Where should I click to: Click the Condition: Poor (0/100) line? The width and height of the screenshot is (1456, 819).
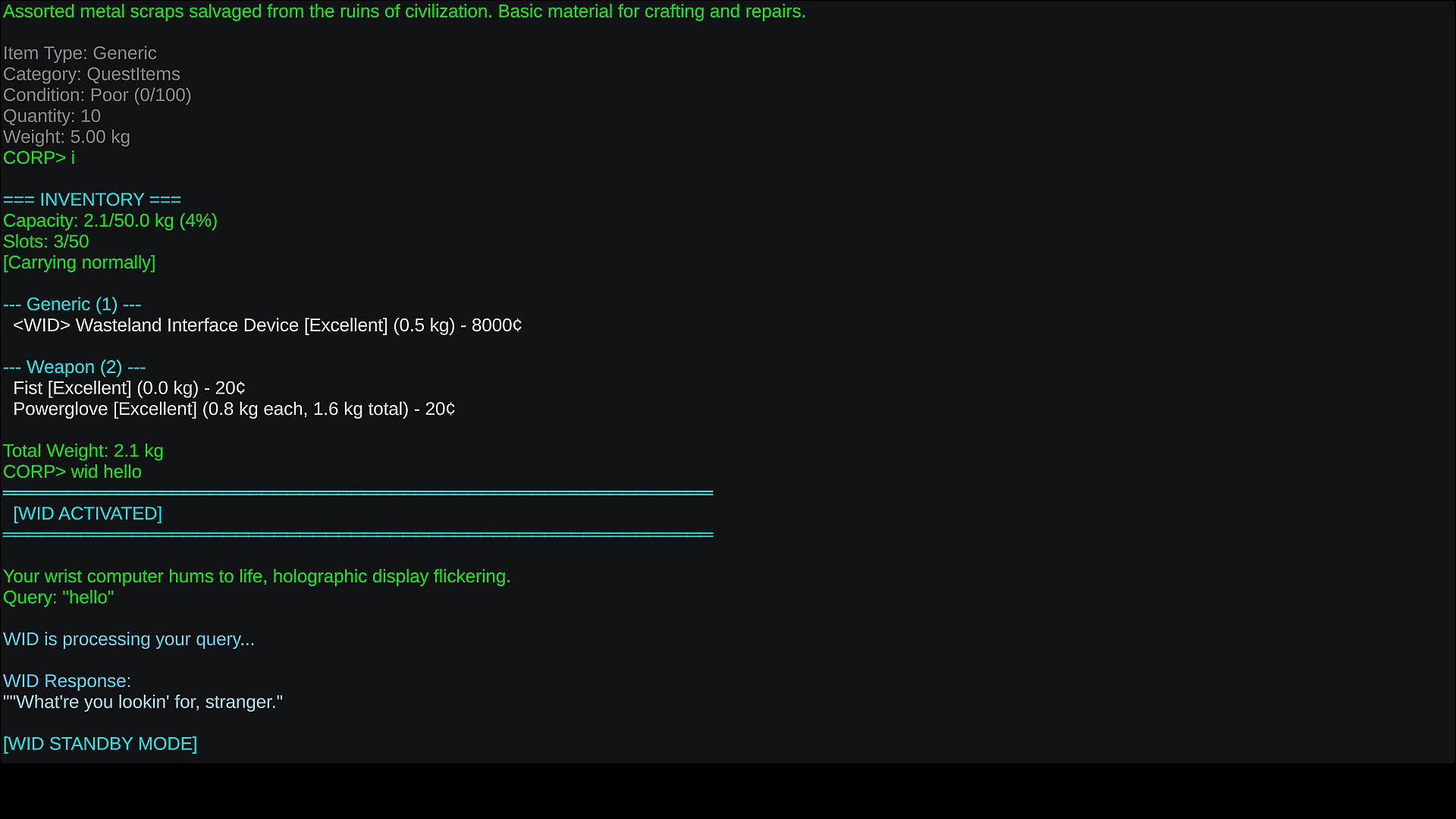click(97, 96)
